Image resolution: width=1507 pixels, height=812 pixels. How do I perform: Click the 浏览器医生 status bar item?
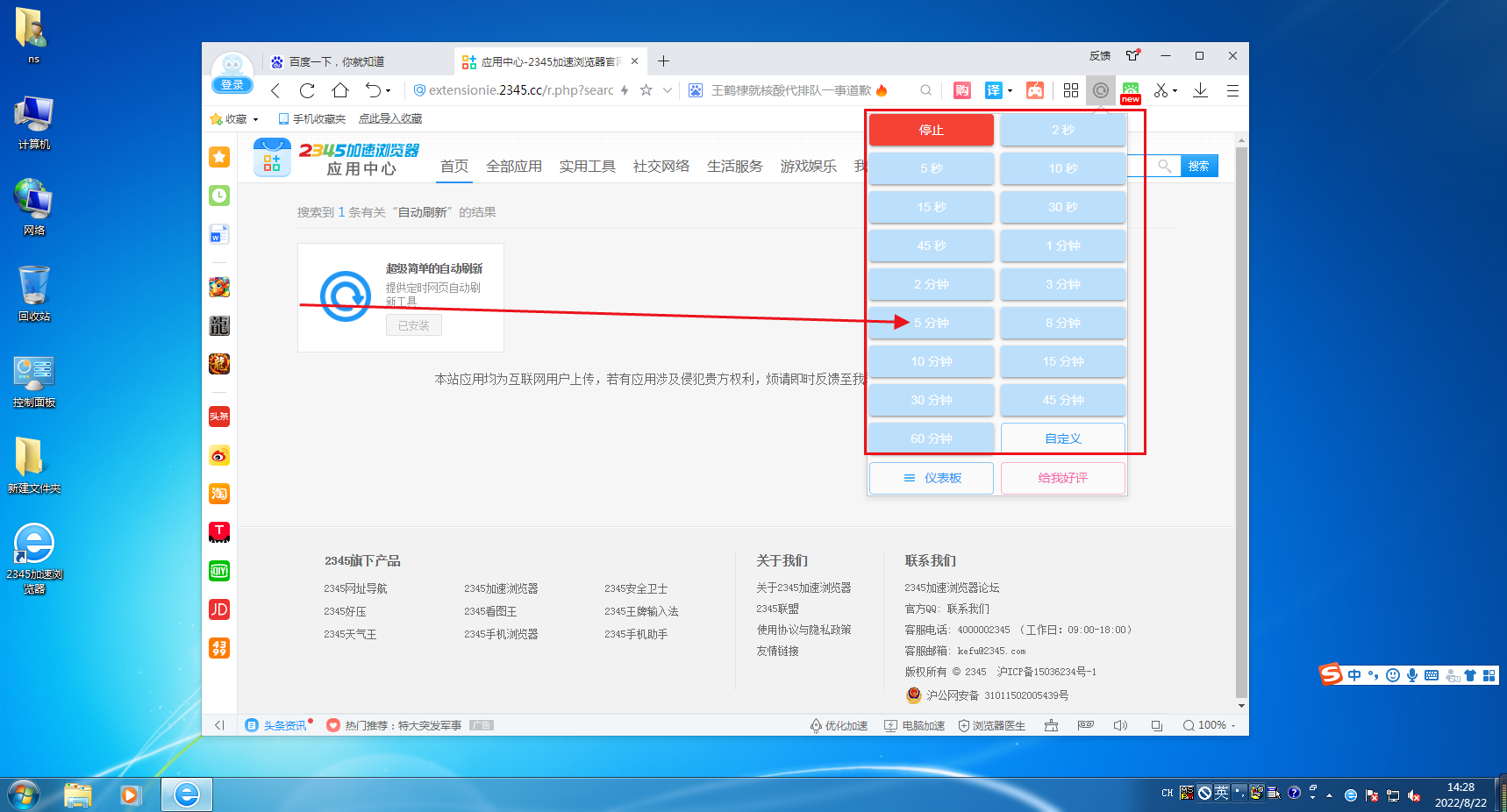tap(991, 725)
